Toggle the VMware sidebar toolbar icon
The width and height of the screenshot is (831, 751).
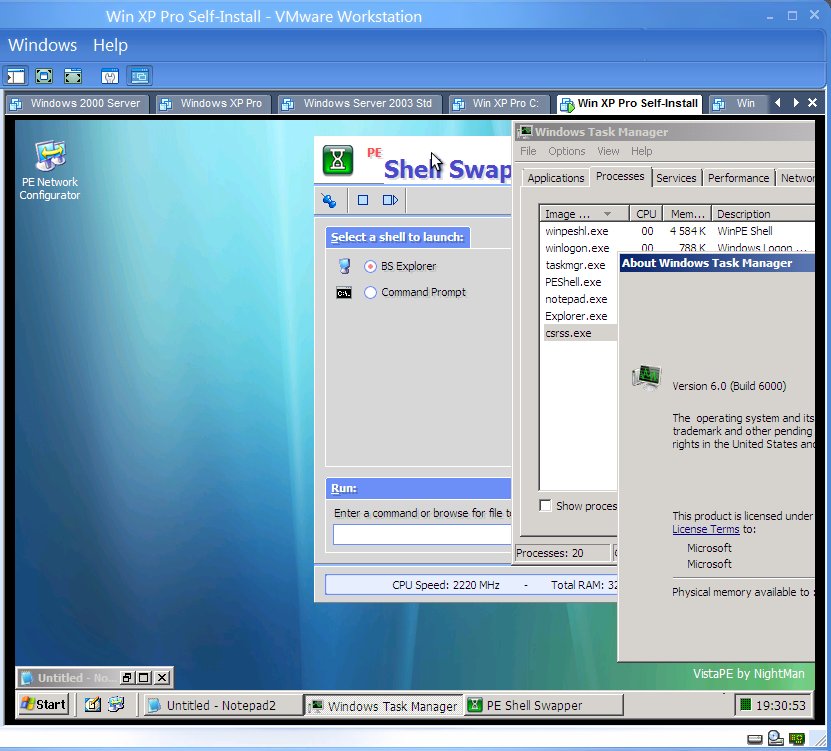(15, 76)
